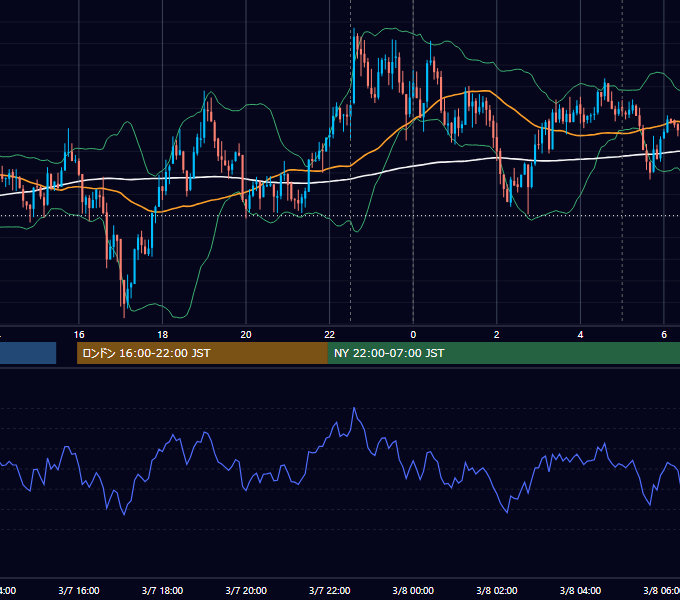Click the 18 hour label on upper axis
Image resolution: width=680 pixels, height=600 pixels.
coord(163,335)
